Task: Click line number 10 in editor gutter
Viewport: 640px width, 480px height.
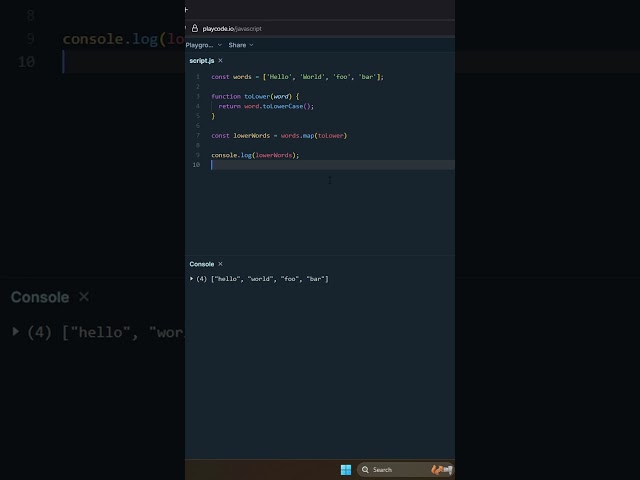Action: click(x=196, y=165)
